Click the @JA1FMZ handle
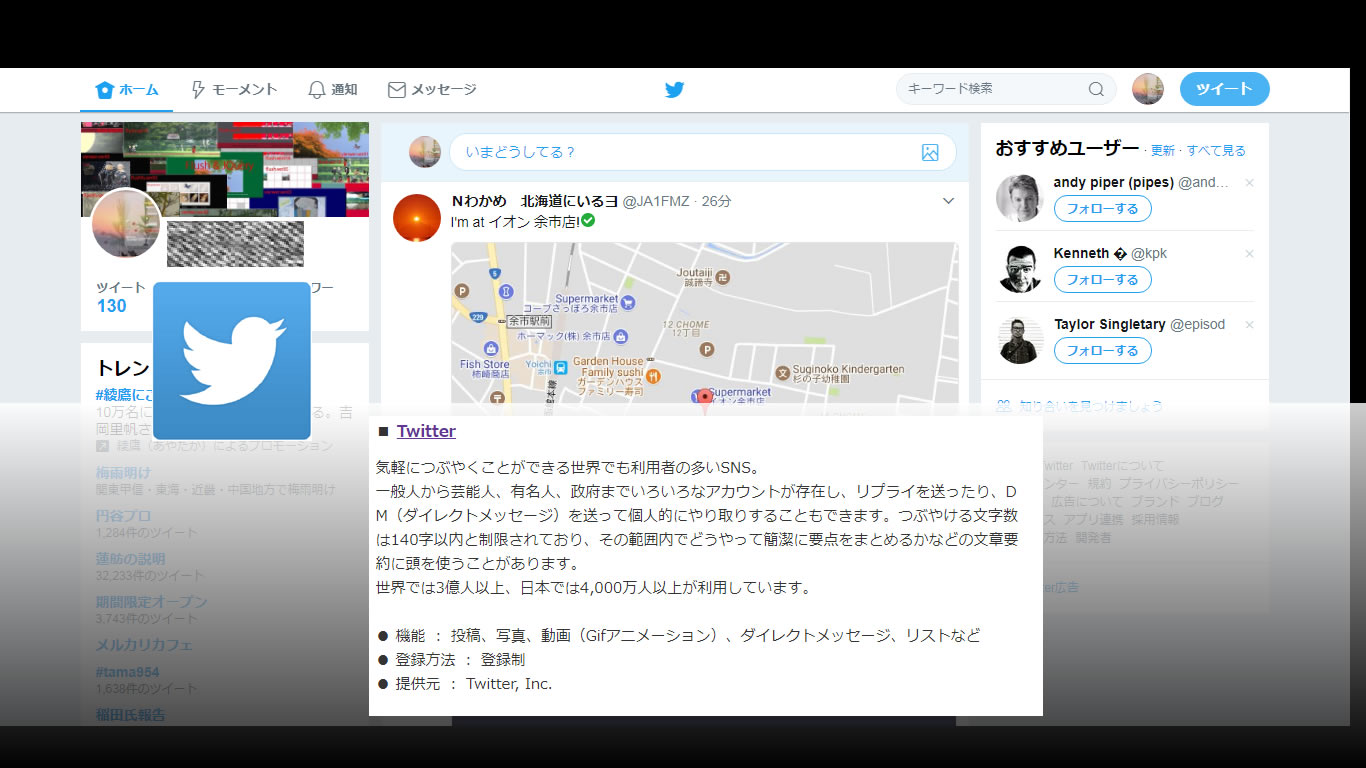 pyautogui.click(x=656, y=201)
